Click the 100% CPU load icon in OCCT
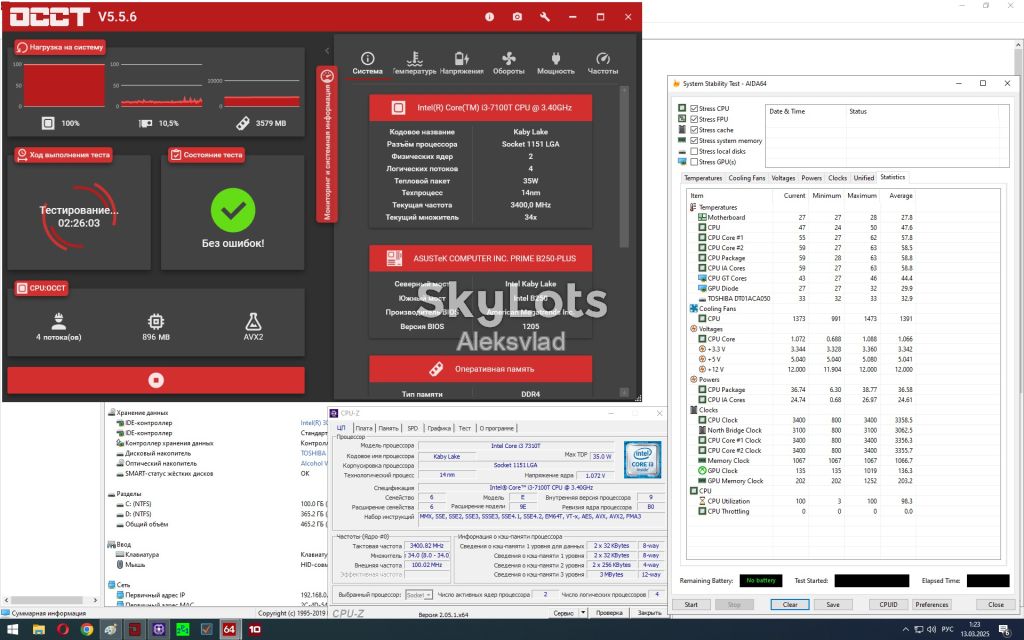1024x640 pixels. point(48,123)
